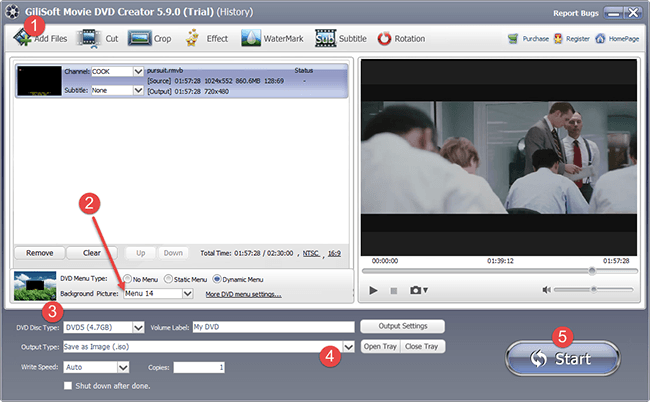Click the snapshot camera icon
This screenshot has height=402, width=650.
coord(419,290)
